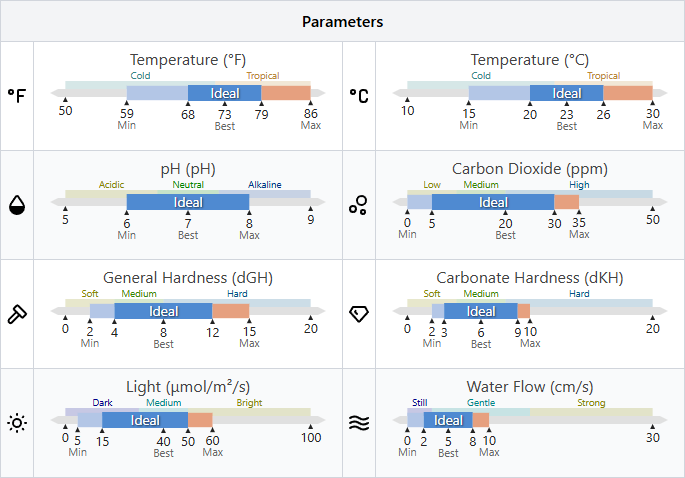Viewport: 685px width, 478px height.
Task: Click the General Hardness hammer icon
Action: [x=17, y=314]
